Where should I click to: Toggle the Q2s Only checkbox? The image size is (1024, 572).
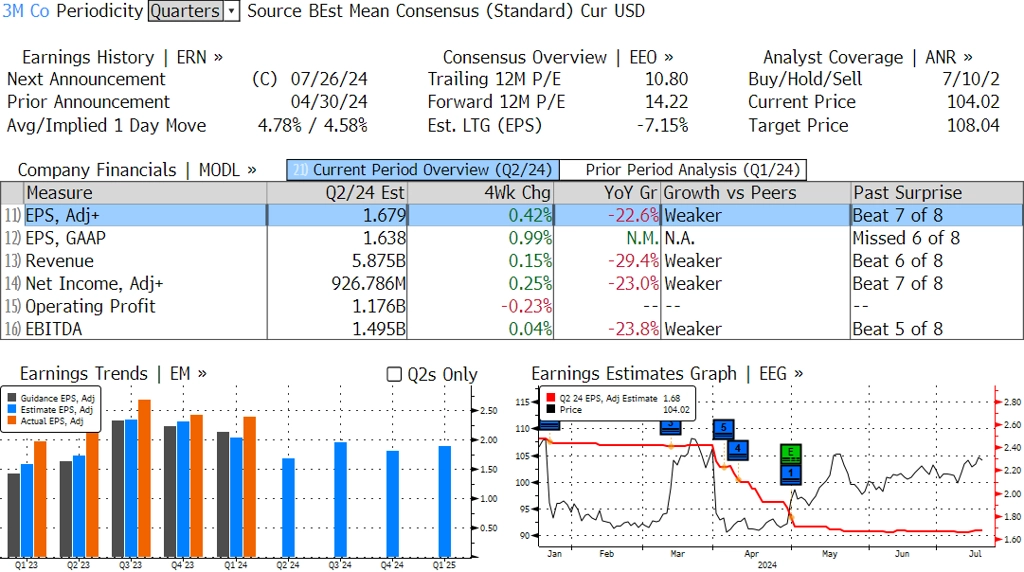point(394,374)
